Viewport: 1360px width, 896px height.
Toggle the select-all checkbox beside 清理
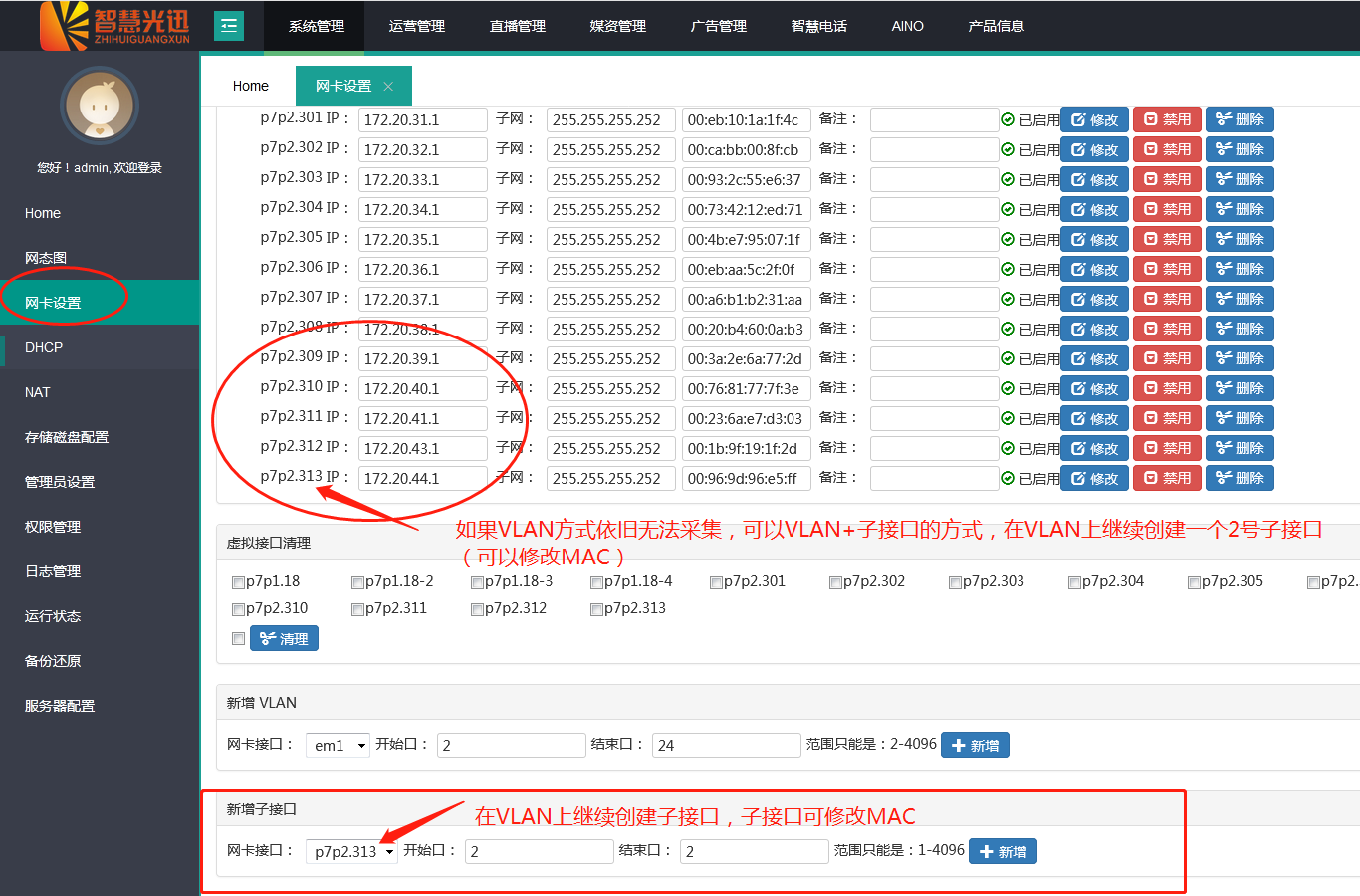click(x=238, y=638)
